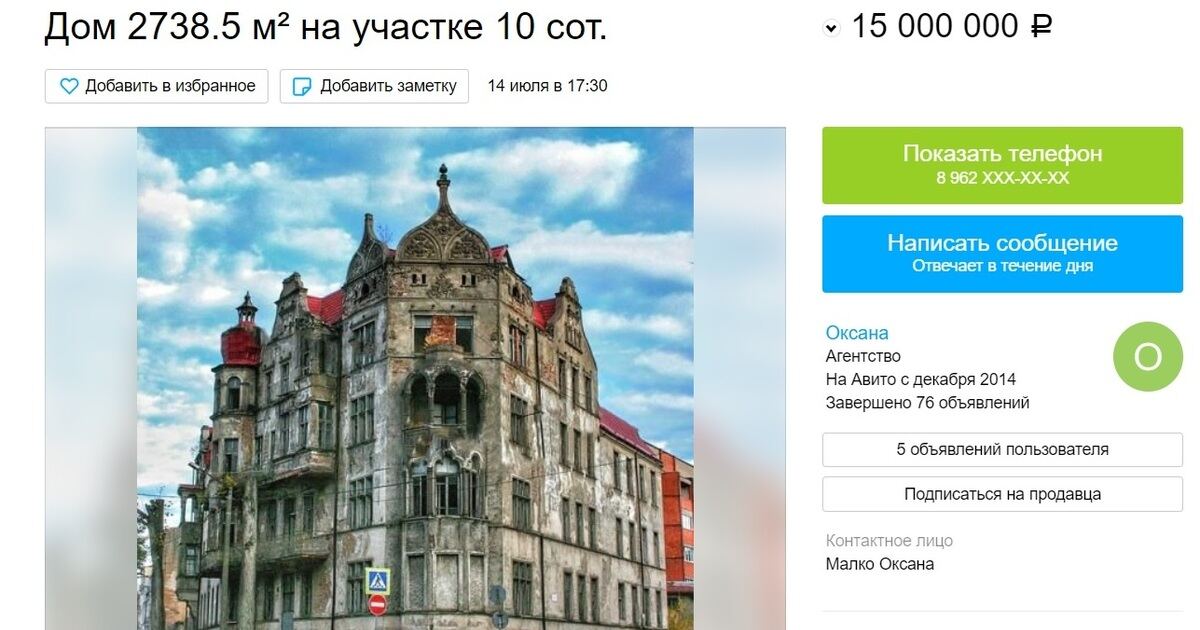This screenshot has width=1200, height=630.
Task: Click the green avatar circle with letter O
Action: 1148,356
